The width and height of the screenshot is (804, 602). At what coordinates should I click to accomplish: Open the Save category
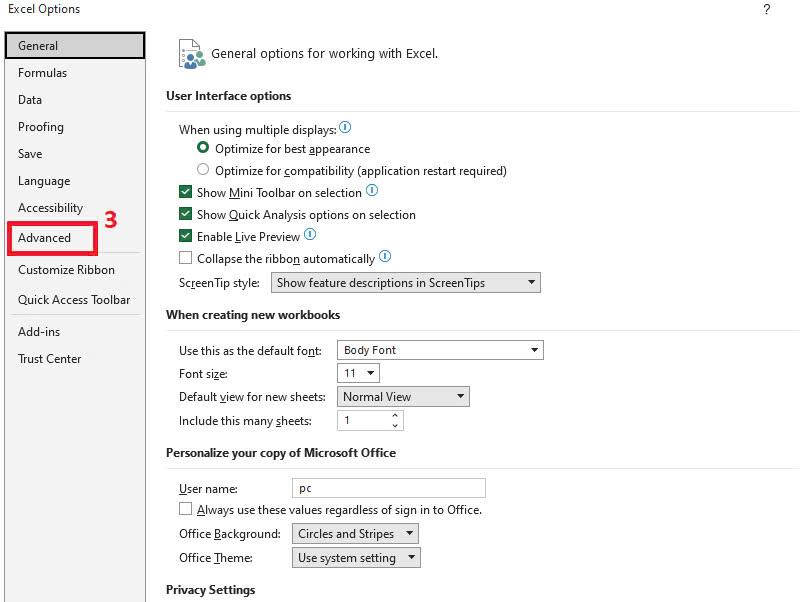(75, 154)
